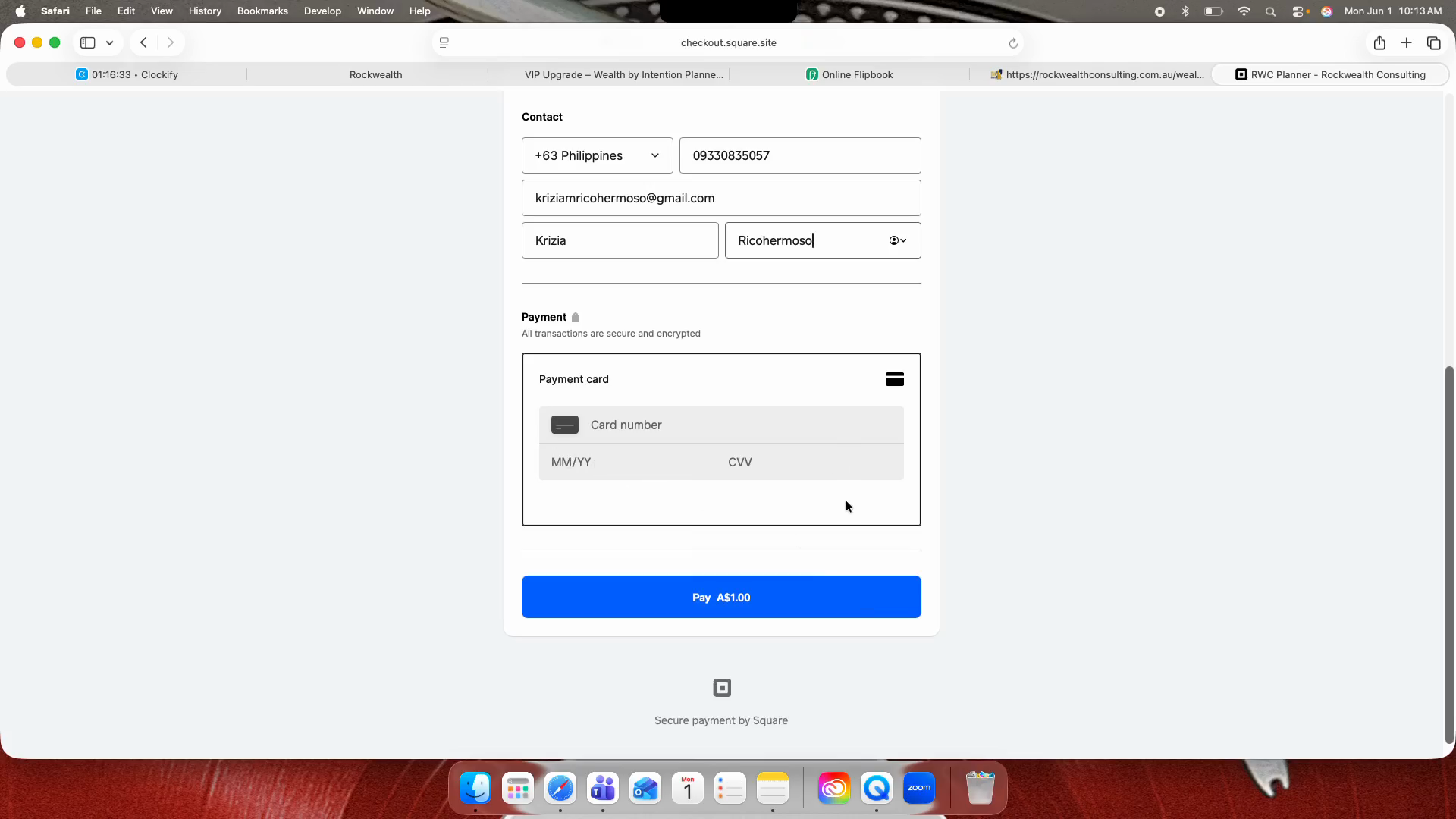Click the screen recording status icon

1159,11
